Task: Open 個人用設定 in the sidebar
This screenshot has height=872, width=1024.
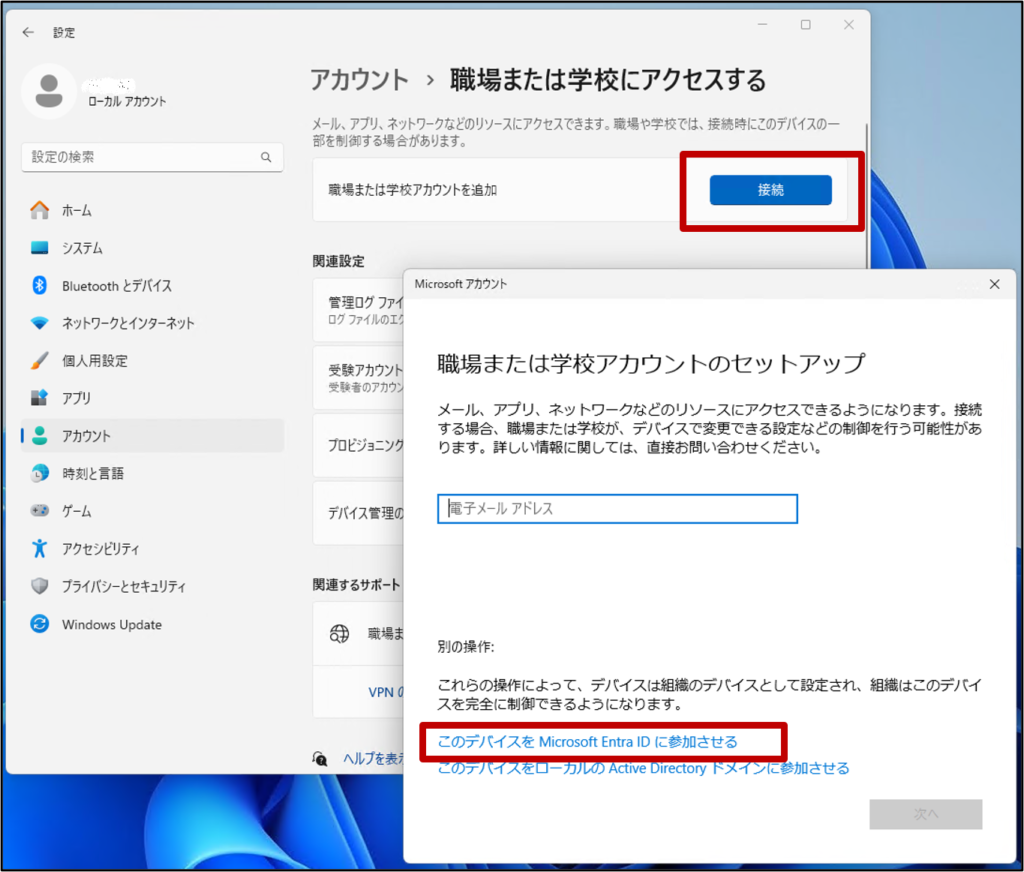Action: (152, 361)
